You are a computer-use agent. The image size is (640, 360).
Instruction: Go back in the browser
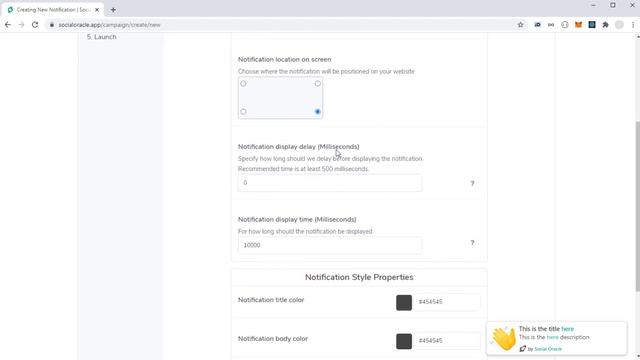(x=8, y=25)
